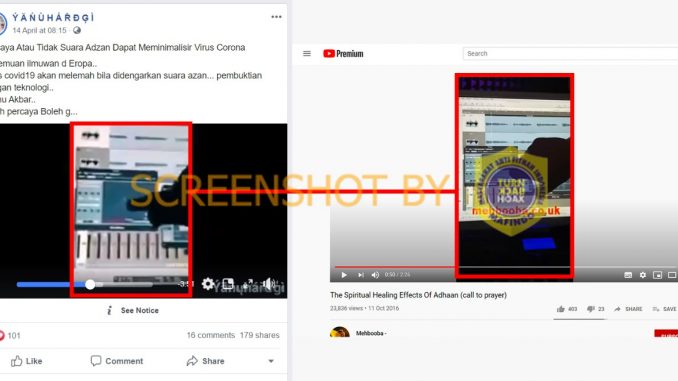Viewport: 678px width, 381px height.
Task: Open the Facebook video settings gear
Action: pos(208,284)
